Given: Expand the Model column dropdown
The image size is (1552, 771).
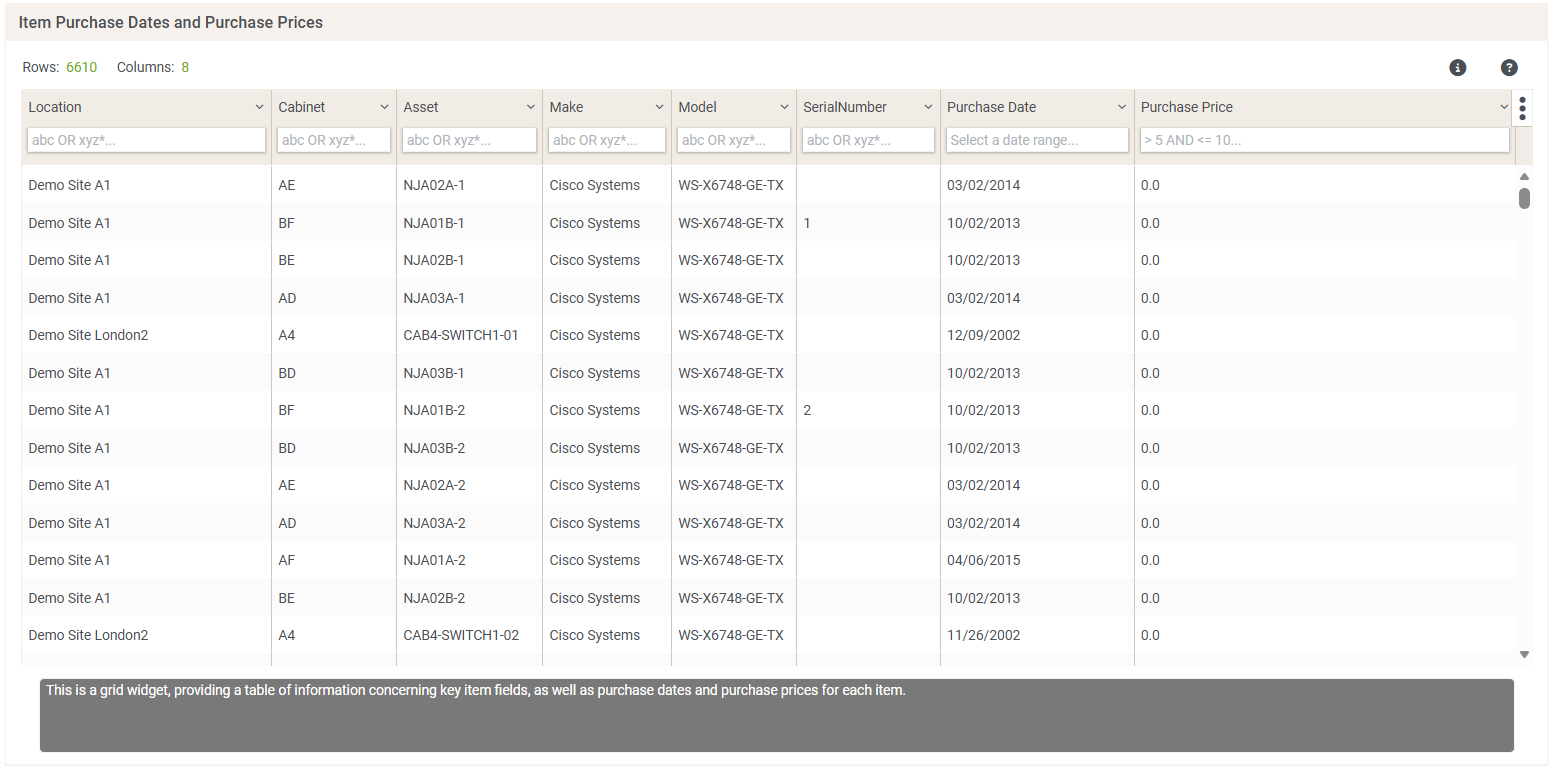Looking at the screenshot, I should [x=784, y=107].
